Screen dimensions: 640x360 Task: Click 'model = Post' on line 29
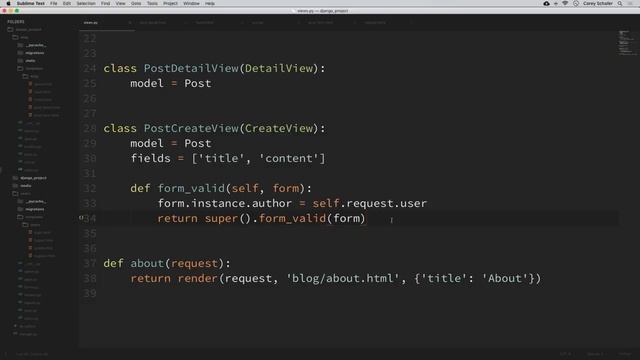click(x=171, y=144)
